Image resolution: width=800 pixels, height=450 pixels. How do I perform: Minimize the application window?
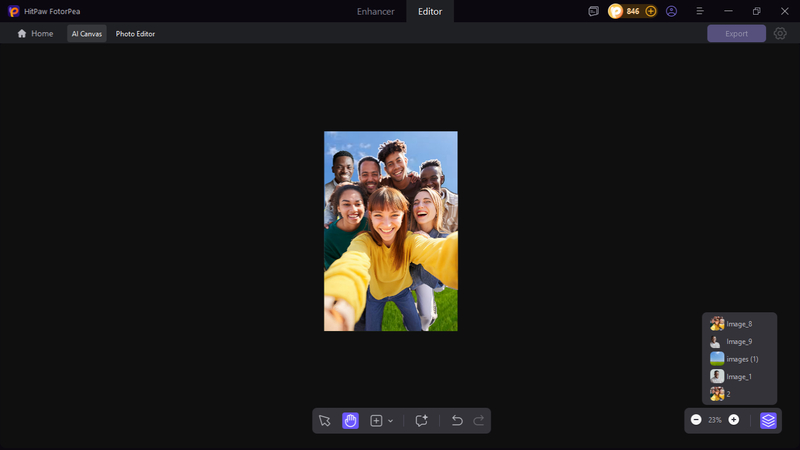[728, 11]
